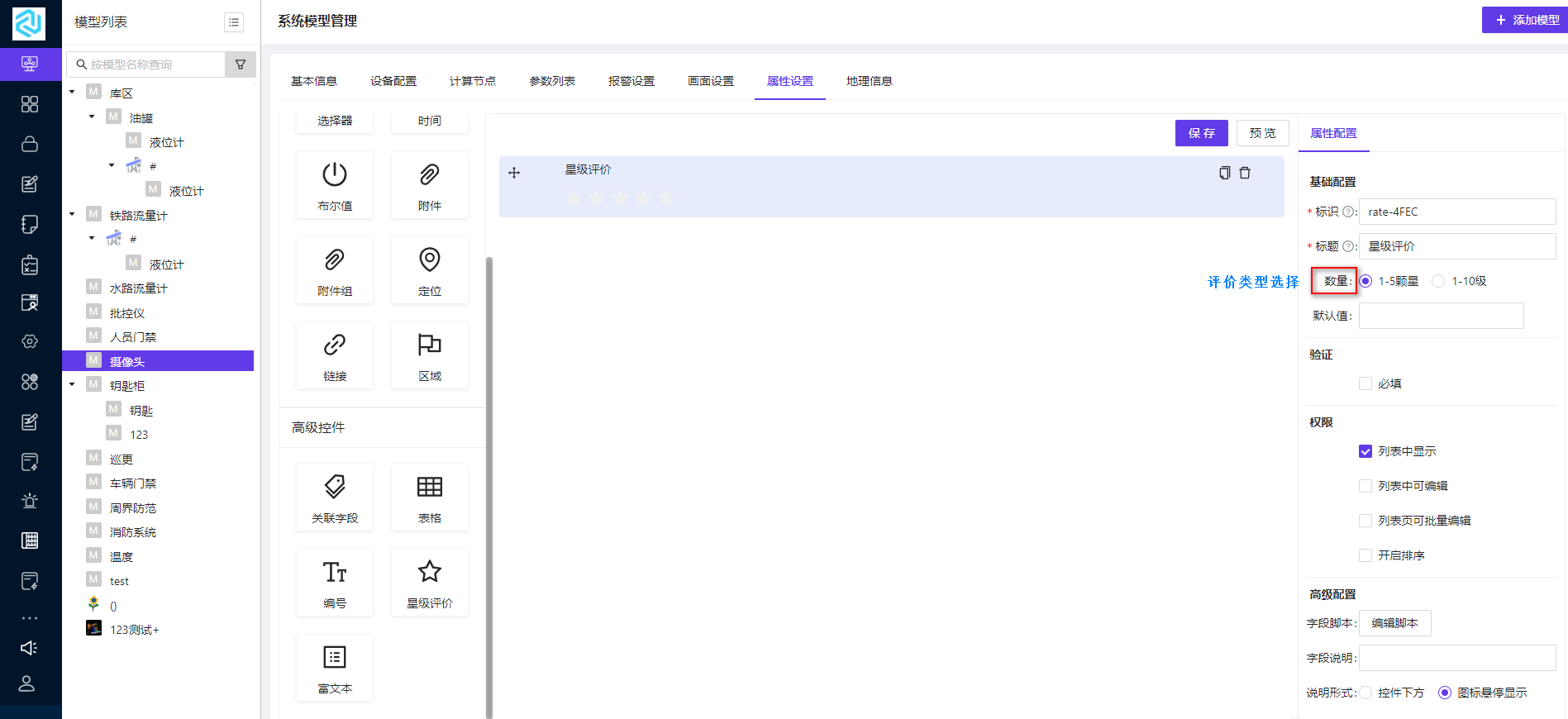Collapse the # node under 铁路流量计

pos(92,238)
